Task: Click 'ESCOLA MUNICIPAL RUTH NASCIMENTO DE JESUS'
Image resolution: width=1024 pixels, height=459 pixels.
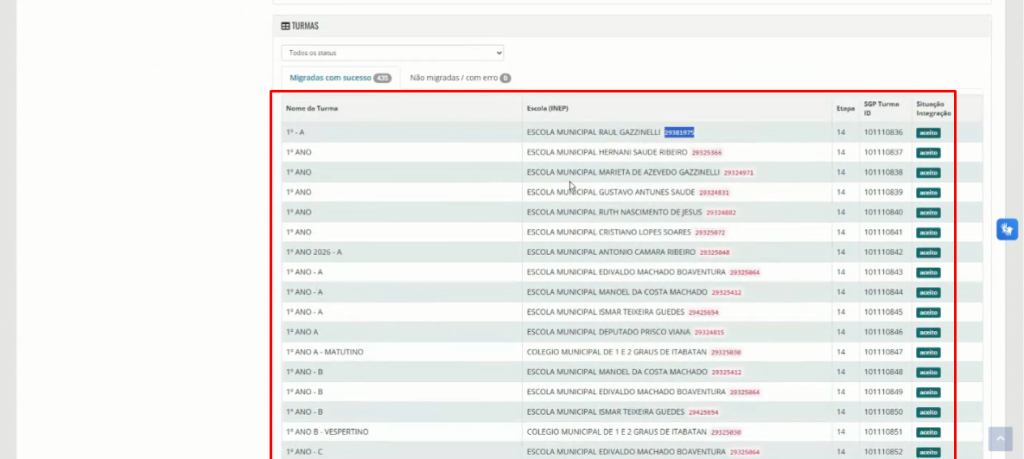Action: point(615,212)
